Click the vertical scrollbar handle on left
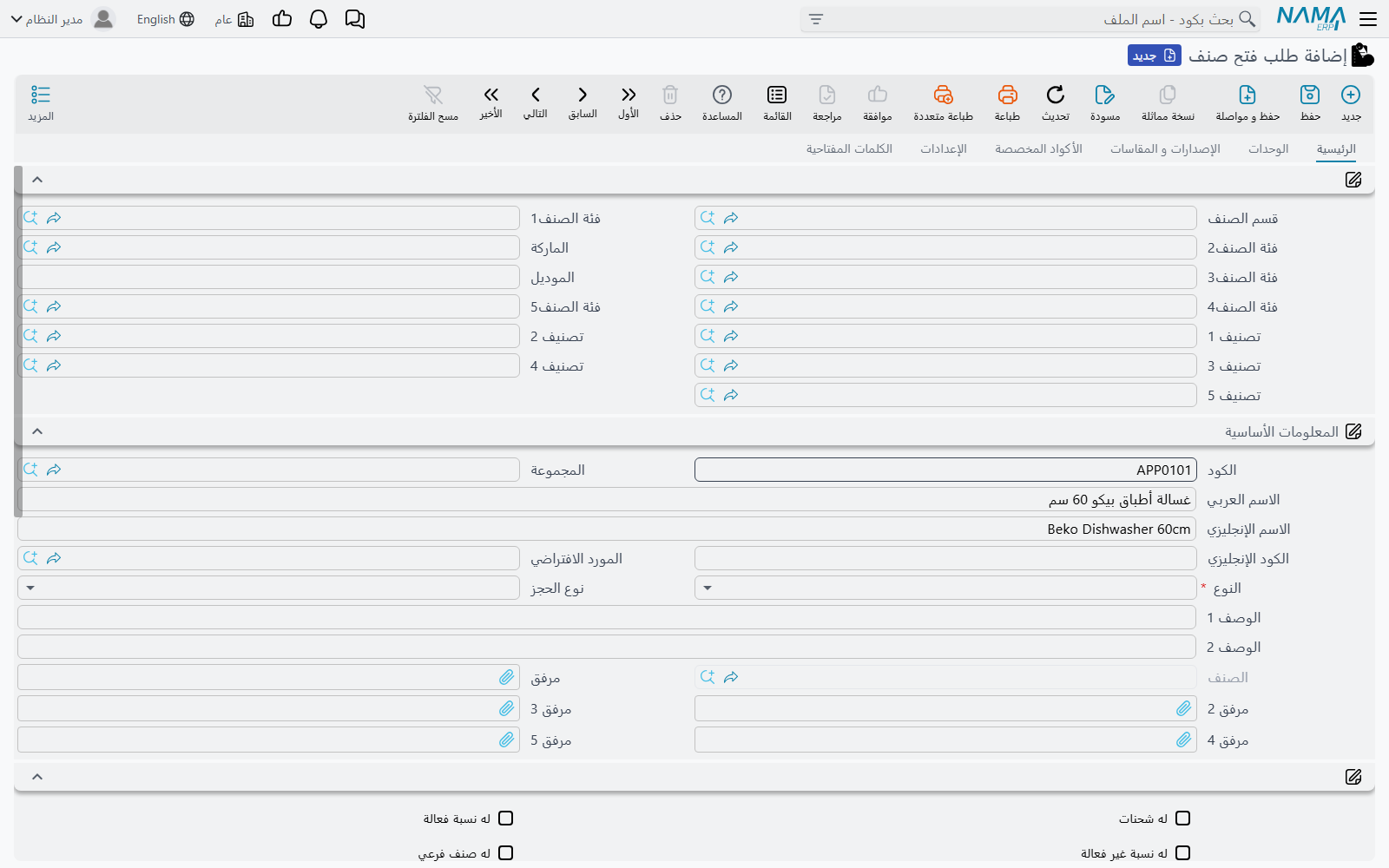This screenshot has height=868, width=1389. (x=18, y=341)
